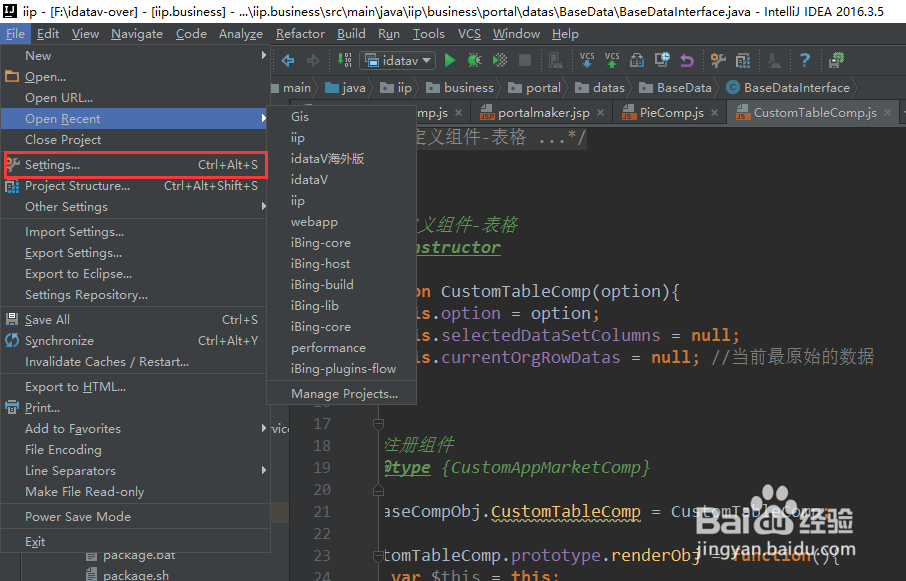The image size is (906, 581).
Task: Show VCS history clock icon
Action: tap(662, 60)
